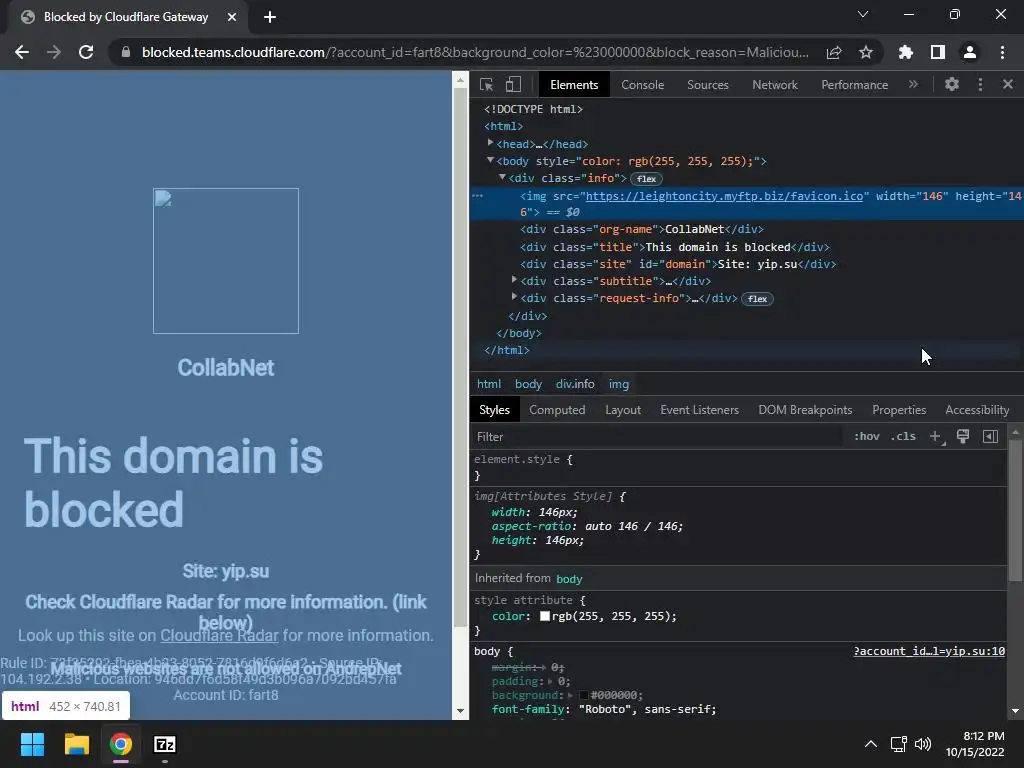This screenshot has height=768, width=1024.
Task: Show more DevTools tabs
Action: 913,84
